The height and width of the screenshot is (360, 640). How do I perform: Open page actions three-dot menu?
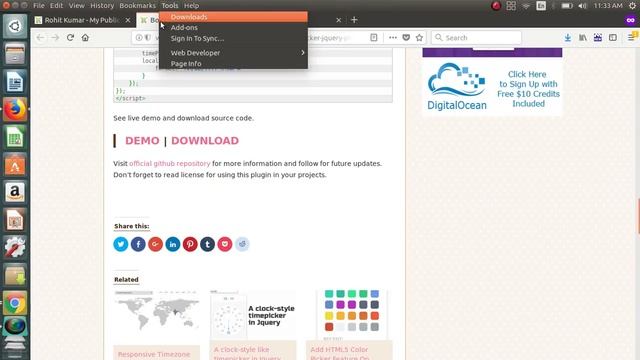[x=393, y=38]
